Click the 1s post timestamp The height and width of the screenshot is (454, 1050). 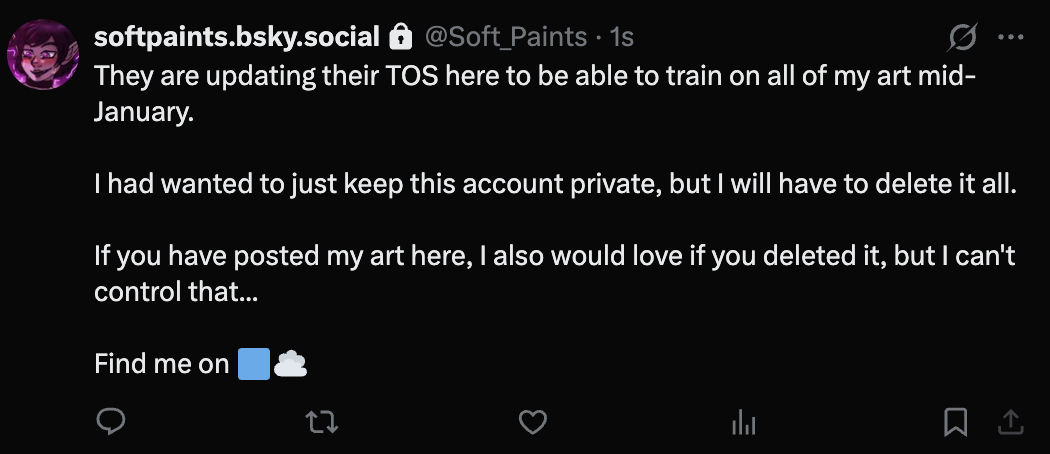point(623,38)
